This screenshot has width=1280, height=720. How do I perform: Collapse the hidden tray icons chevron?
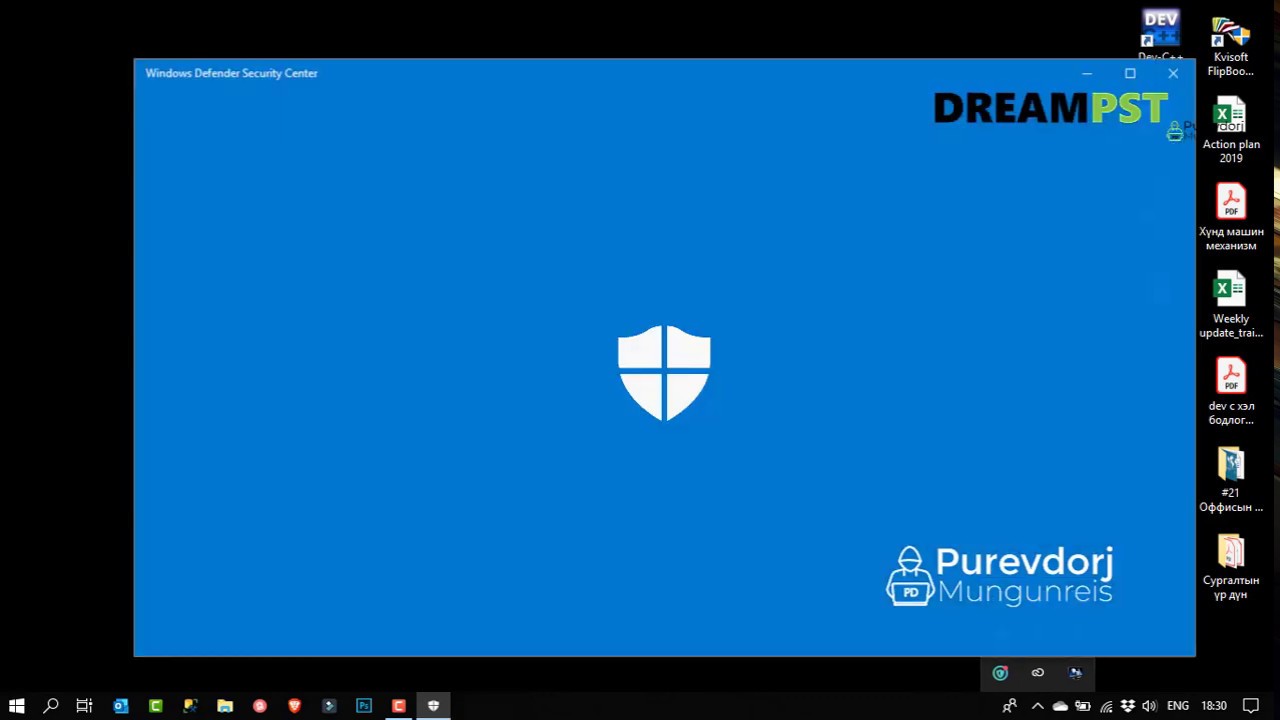point(1038,706)
